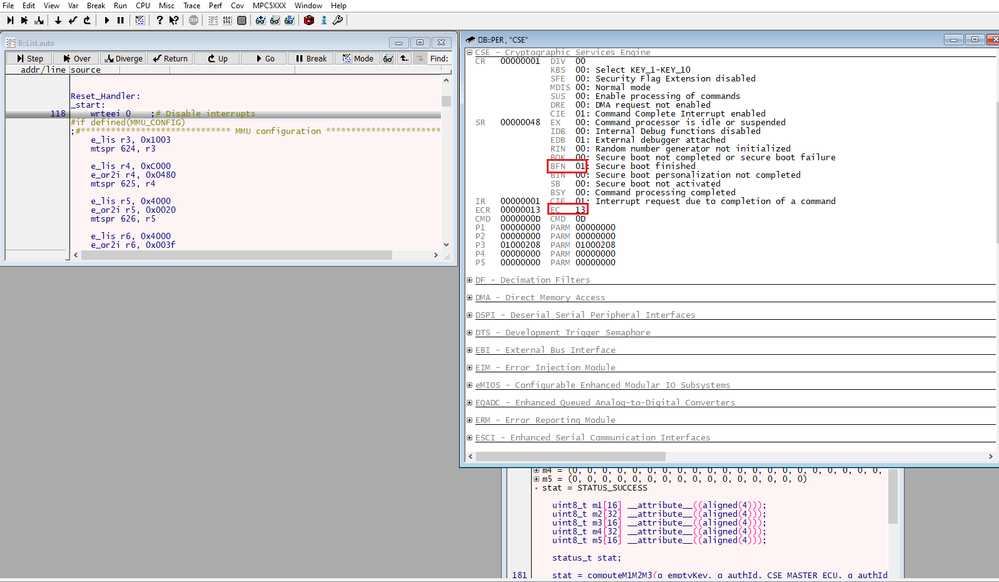
Task: Open the MPC5XXX menu
Action: tap(270, 5)
